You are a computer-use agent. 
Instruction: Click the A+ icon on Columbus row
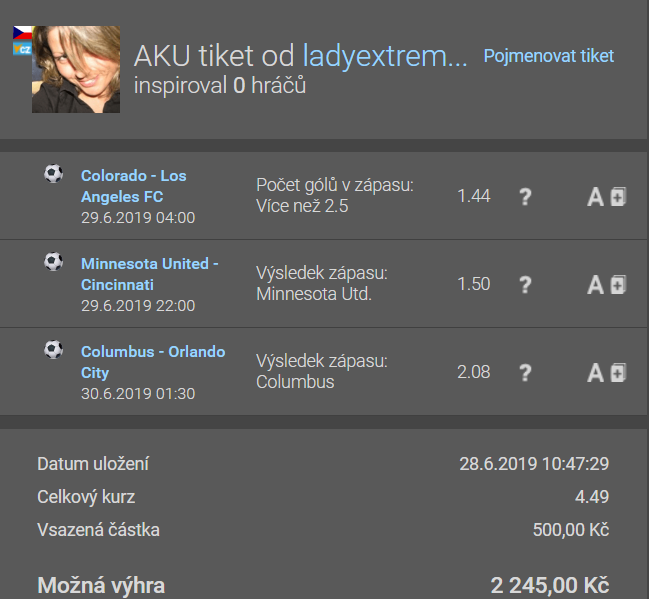606,373
